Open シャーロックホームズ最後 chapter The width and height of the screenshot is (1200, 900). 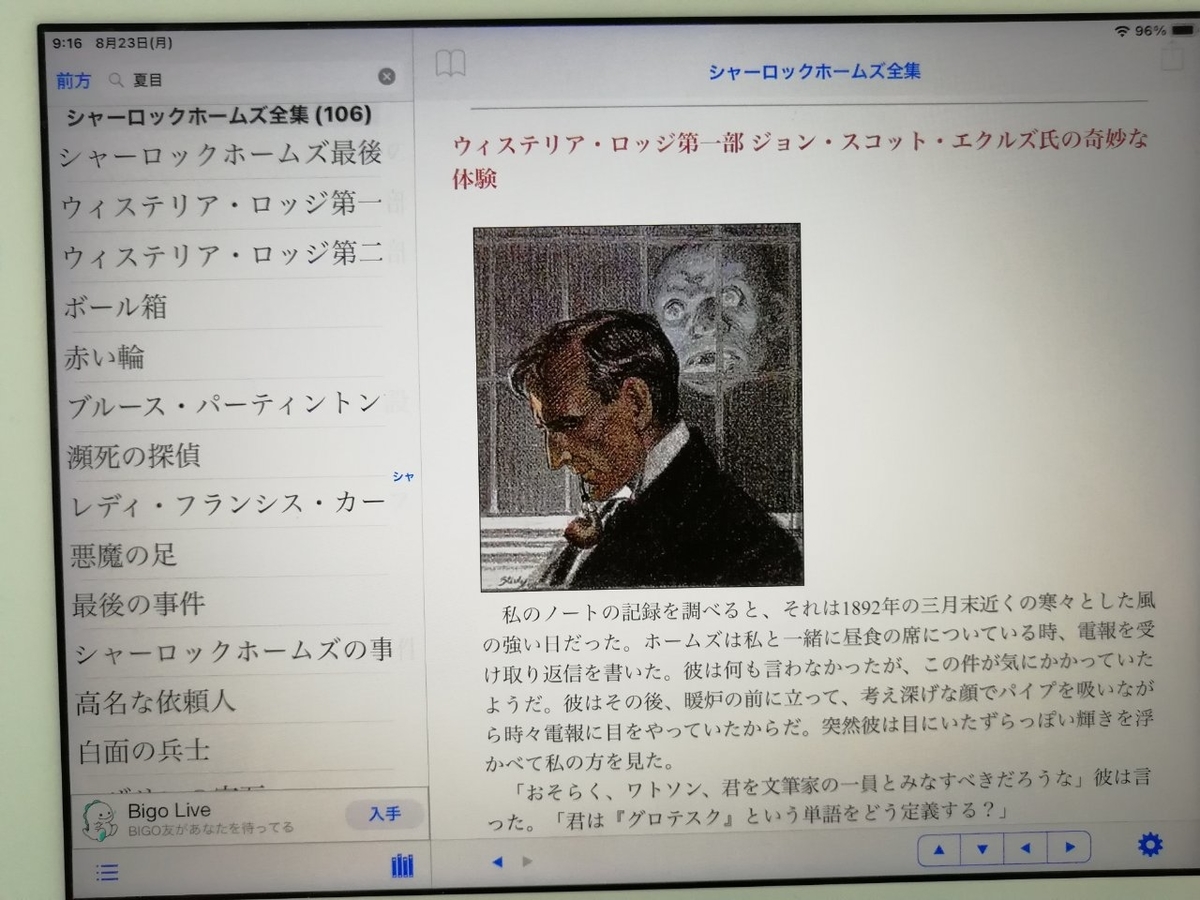coord(220,155)
